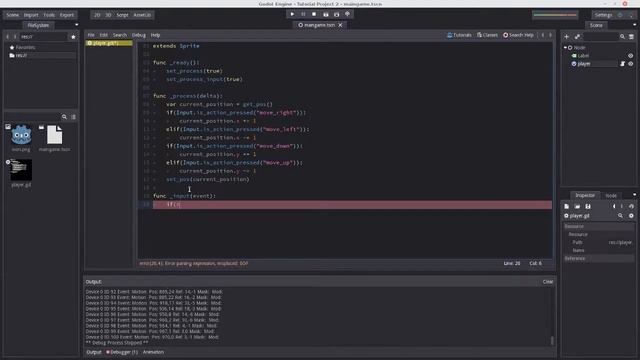
Task: Open the Export menu
Action: pos(67,15)
